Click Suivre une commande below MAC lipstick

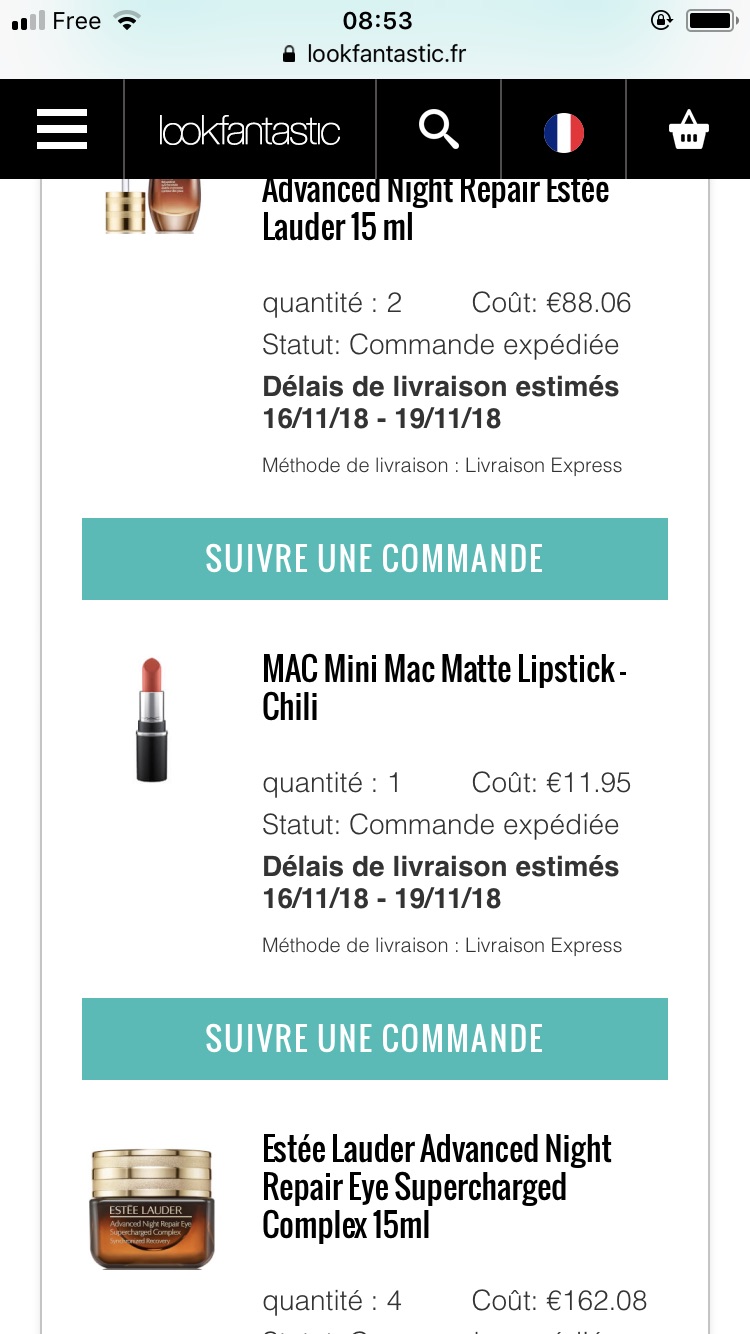(375, 1039)
